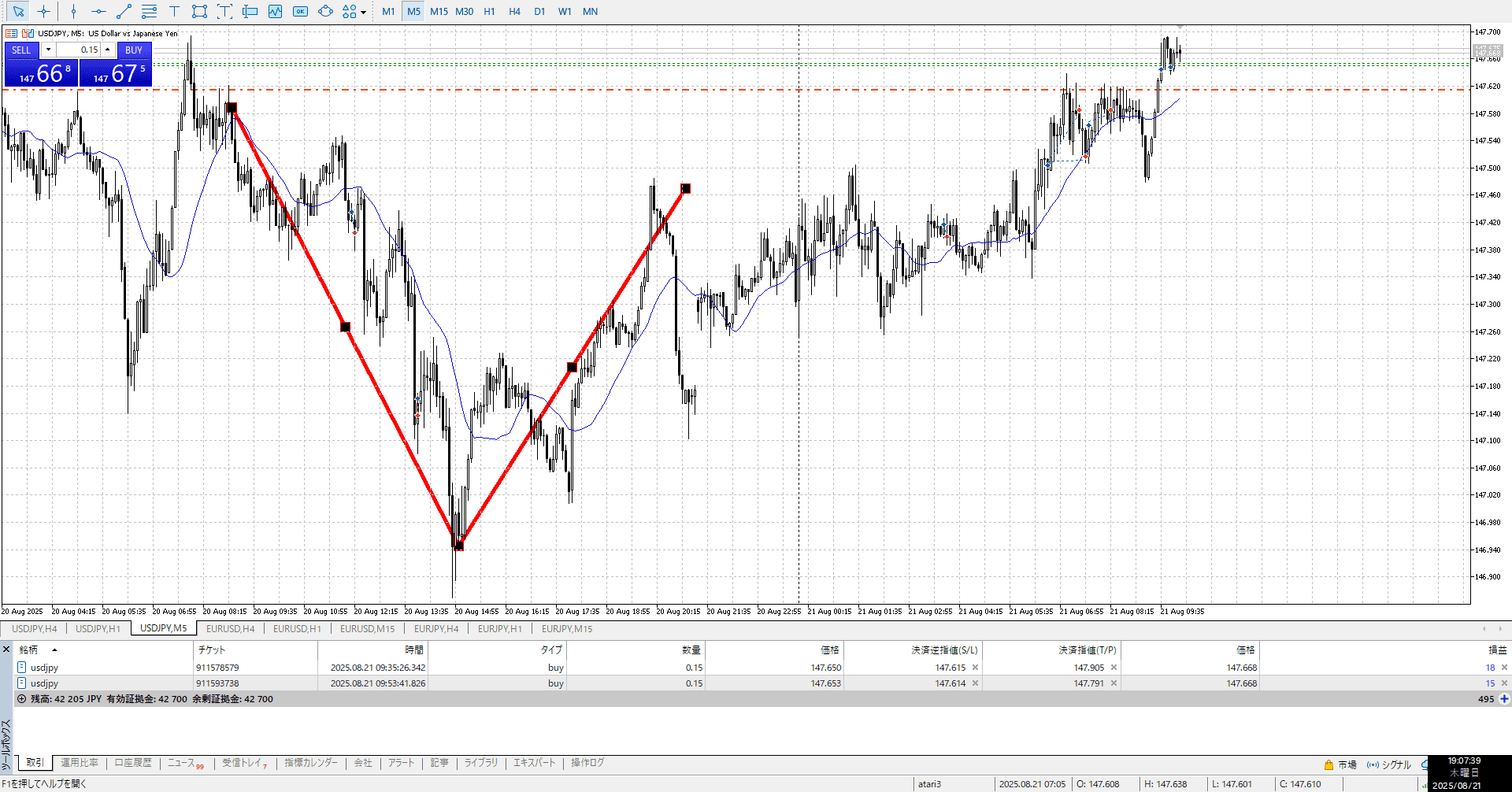
Task: Choose the vertical line drawing tool
Action: point(73,12)
